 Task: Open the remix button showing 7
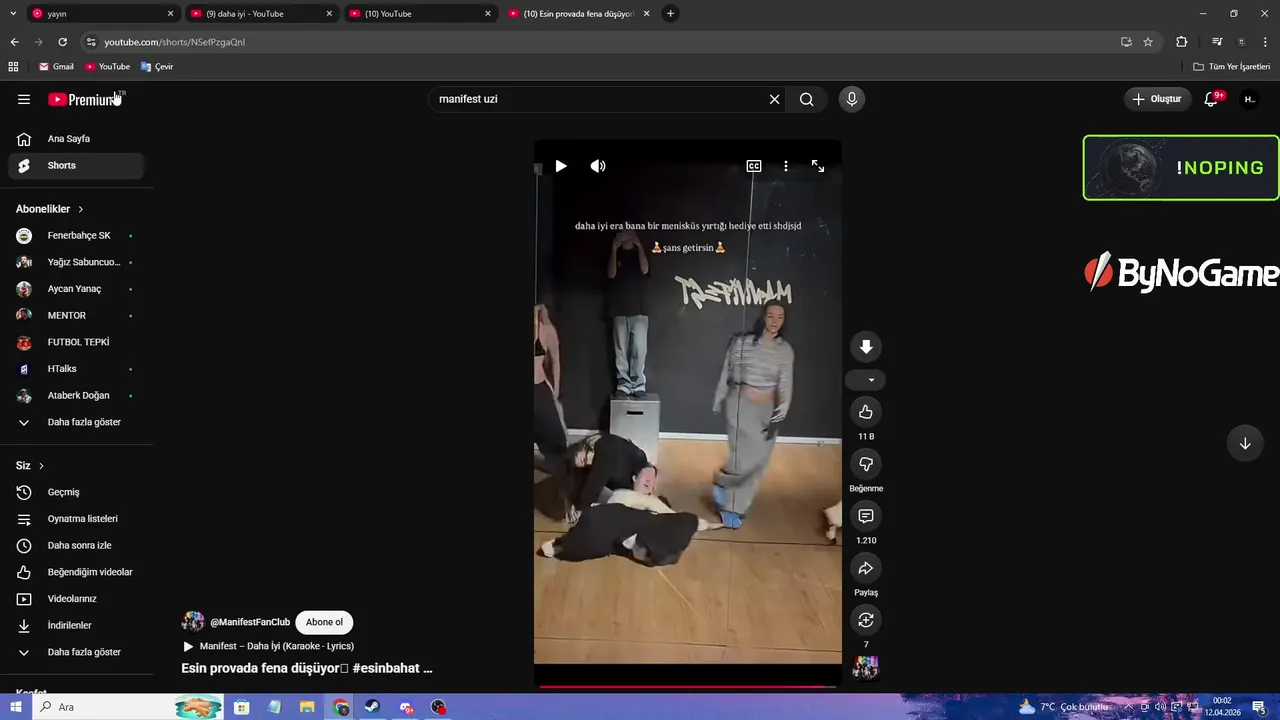tap(866, 620)
